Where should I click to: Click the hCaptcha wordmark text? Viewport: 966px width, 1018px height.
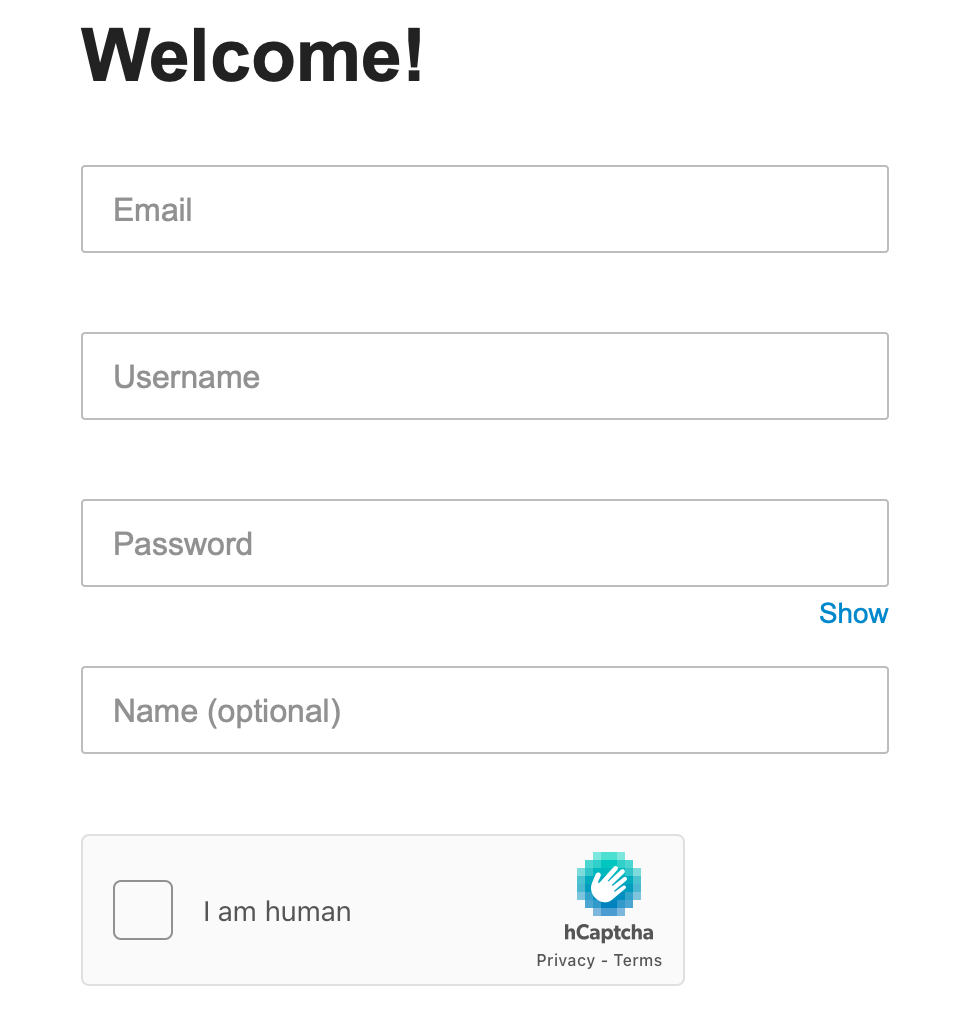click(608, 933)
